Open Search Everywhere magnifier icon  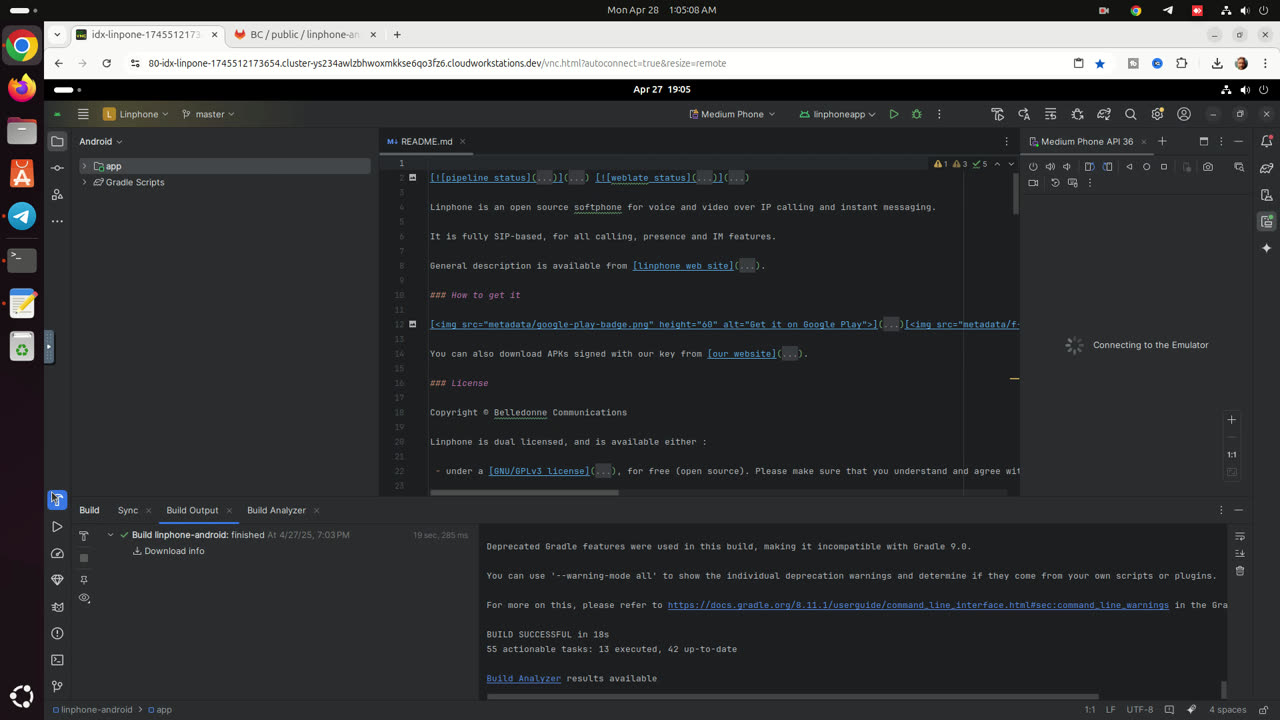[1130, 114]
